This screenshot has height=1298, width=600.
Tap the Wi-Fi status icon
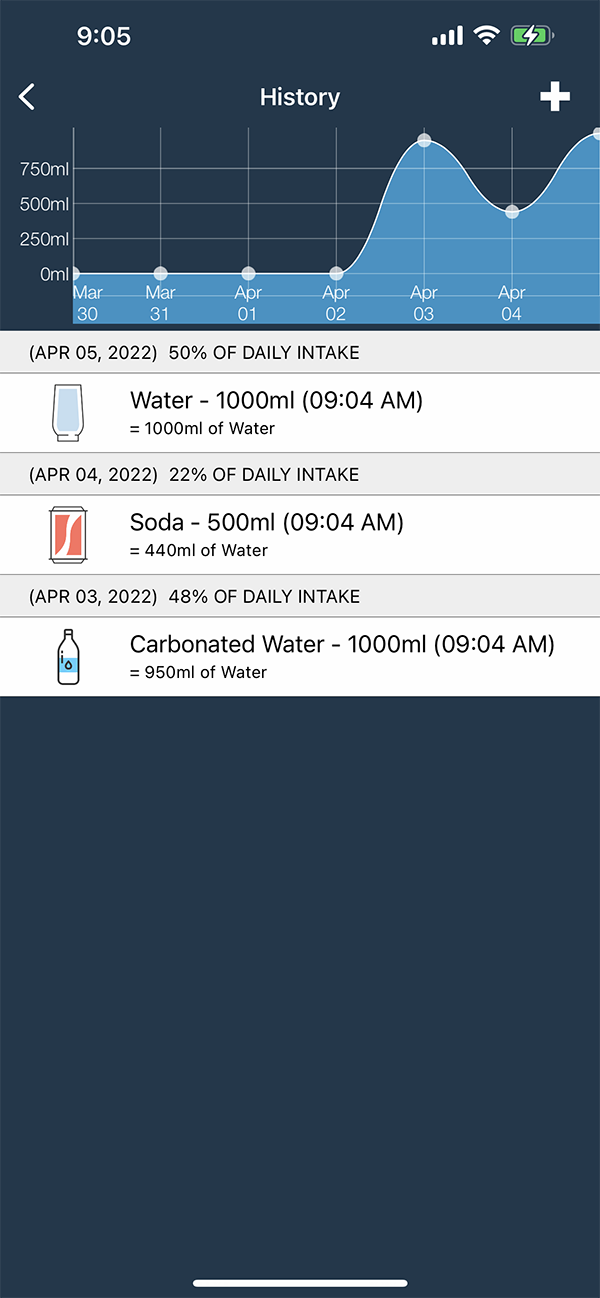pyautogui.click(x=487, y=37)
